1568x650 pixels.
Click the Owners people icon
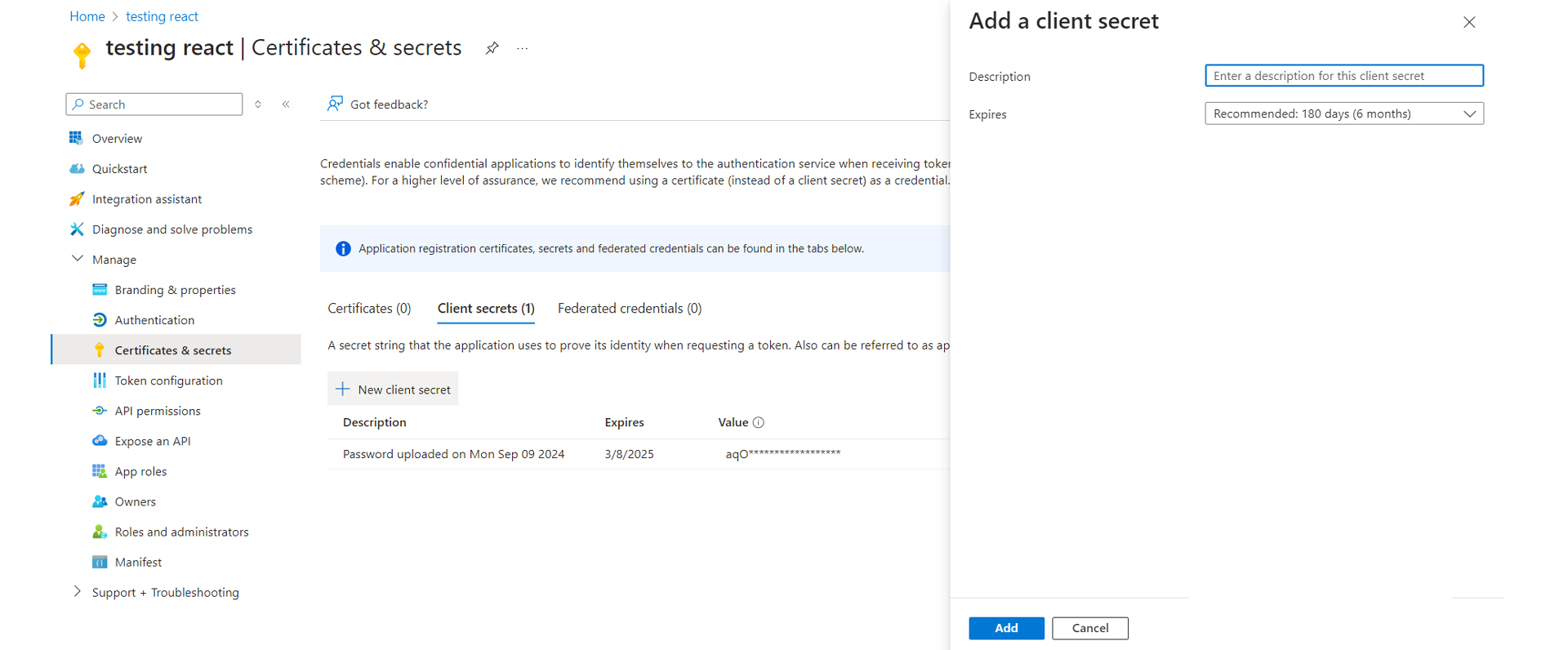[100, 501]
